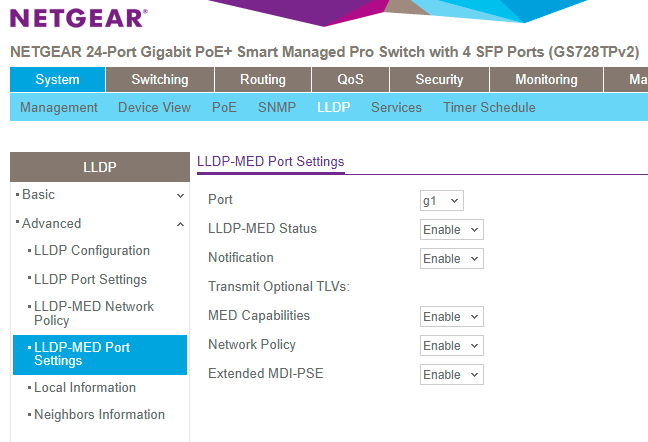Switch to the Switching tab

[x=159, y=80]
